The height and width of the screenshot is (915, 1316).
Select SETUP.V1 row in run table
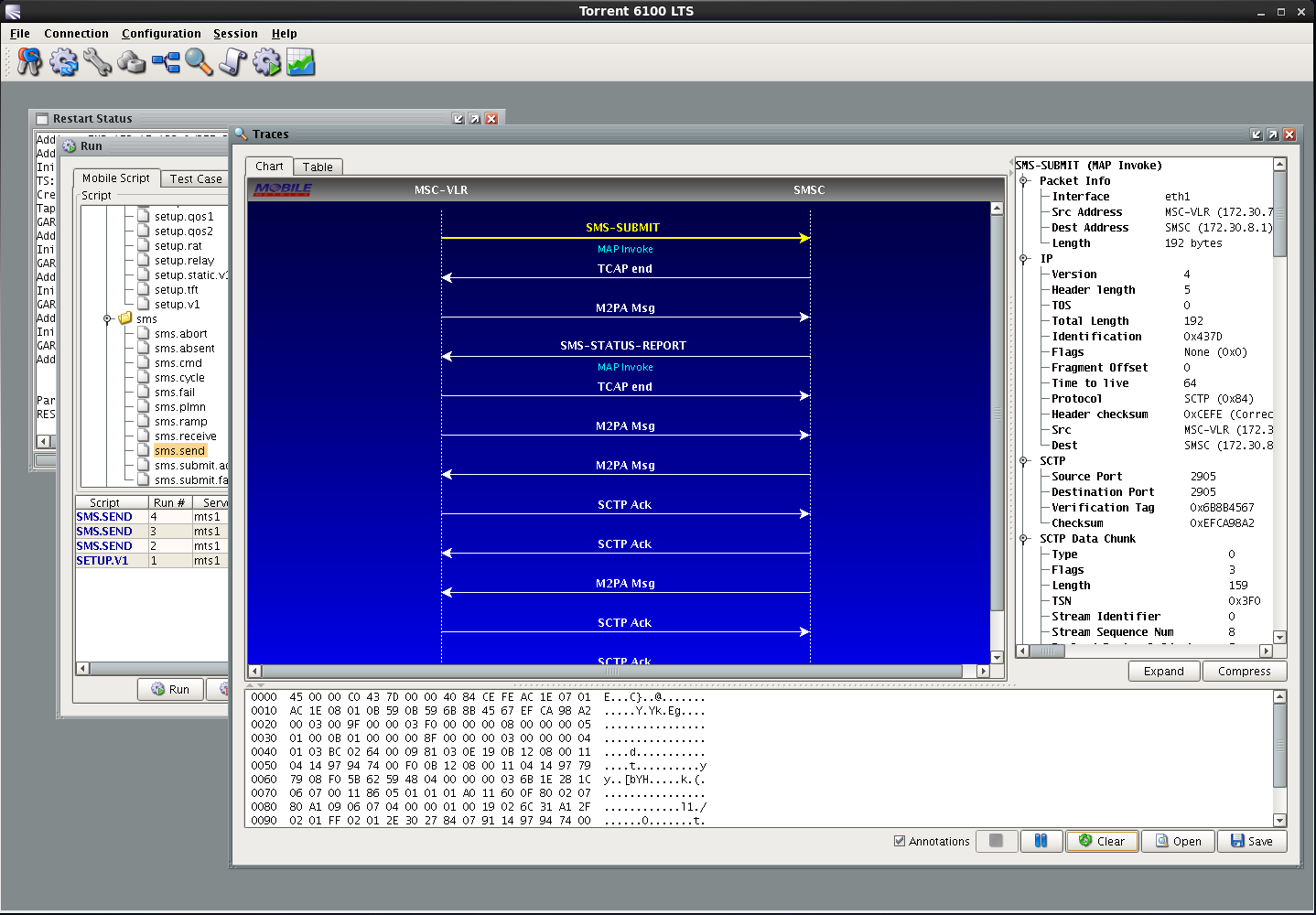152,561
